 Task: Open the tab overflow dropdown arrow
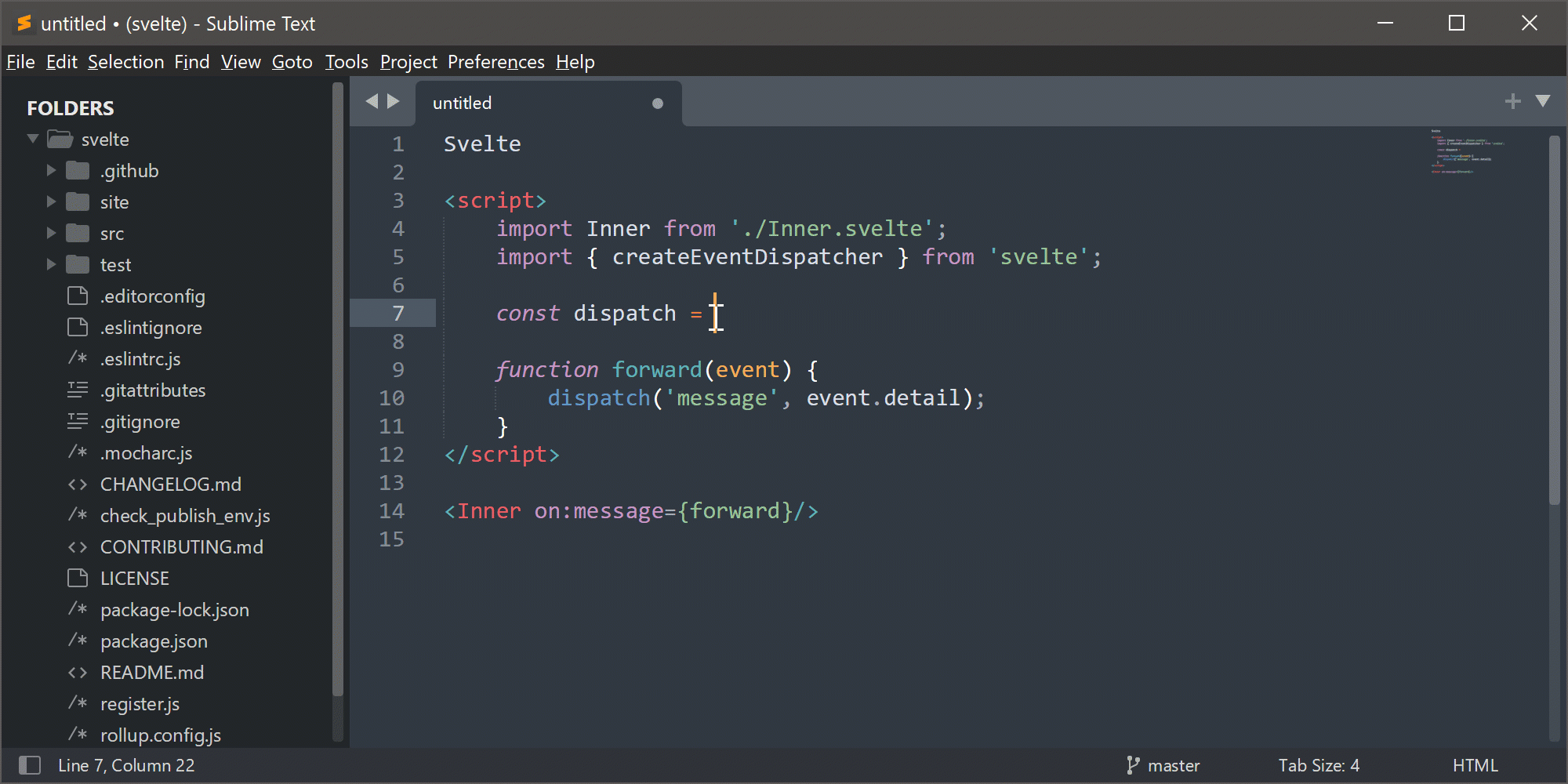coord(1543,101)
